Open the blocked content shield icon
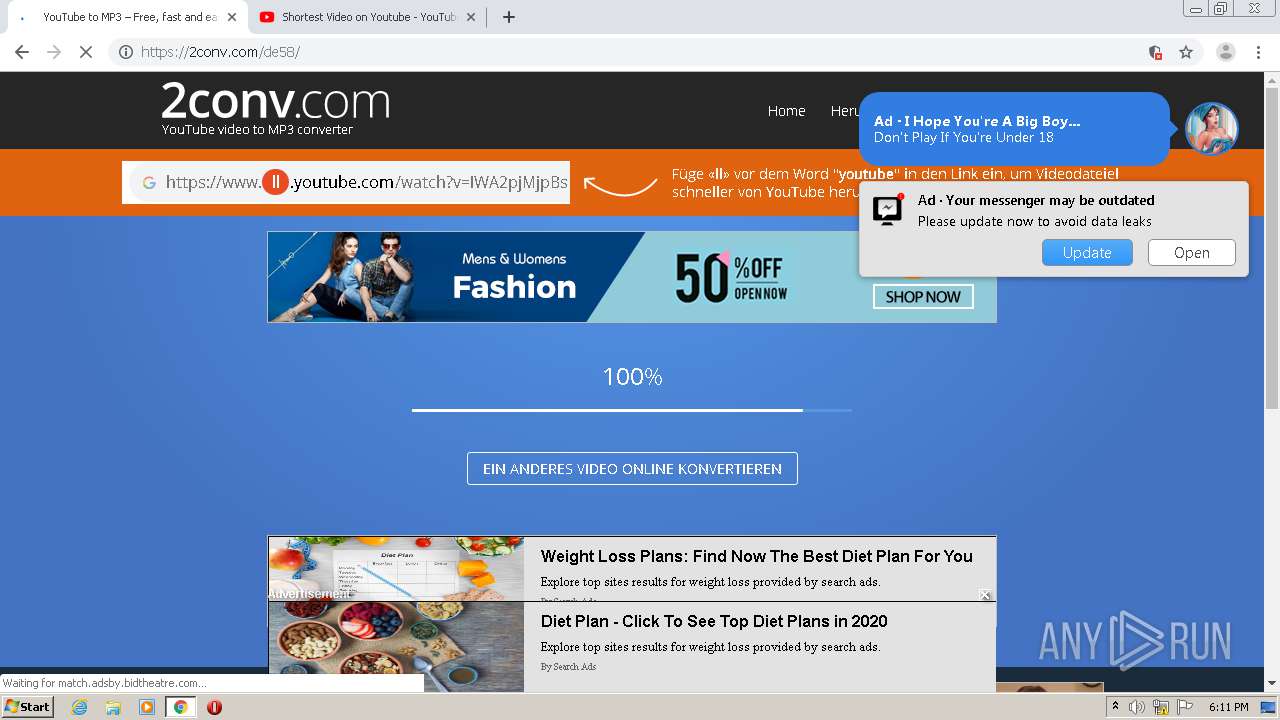Image resolution: width=1280 pixels, height=720 pixels. click(x=1155, y=52)
